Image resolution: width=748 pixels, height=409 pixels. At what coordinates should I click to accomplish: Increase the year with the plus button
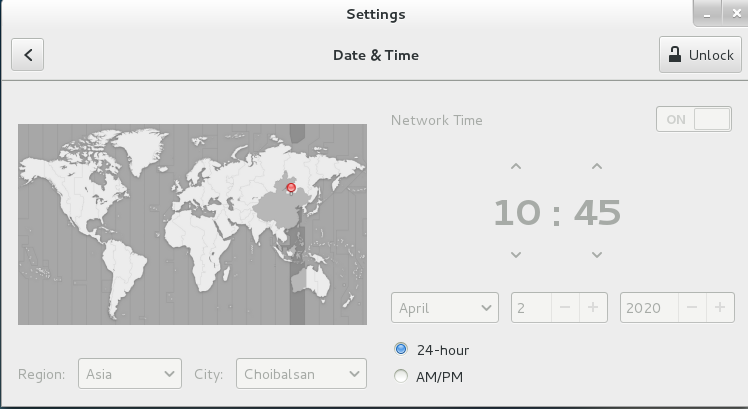720,308
